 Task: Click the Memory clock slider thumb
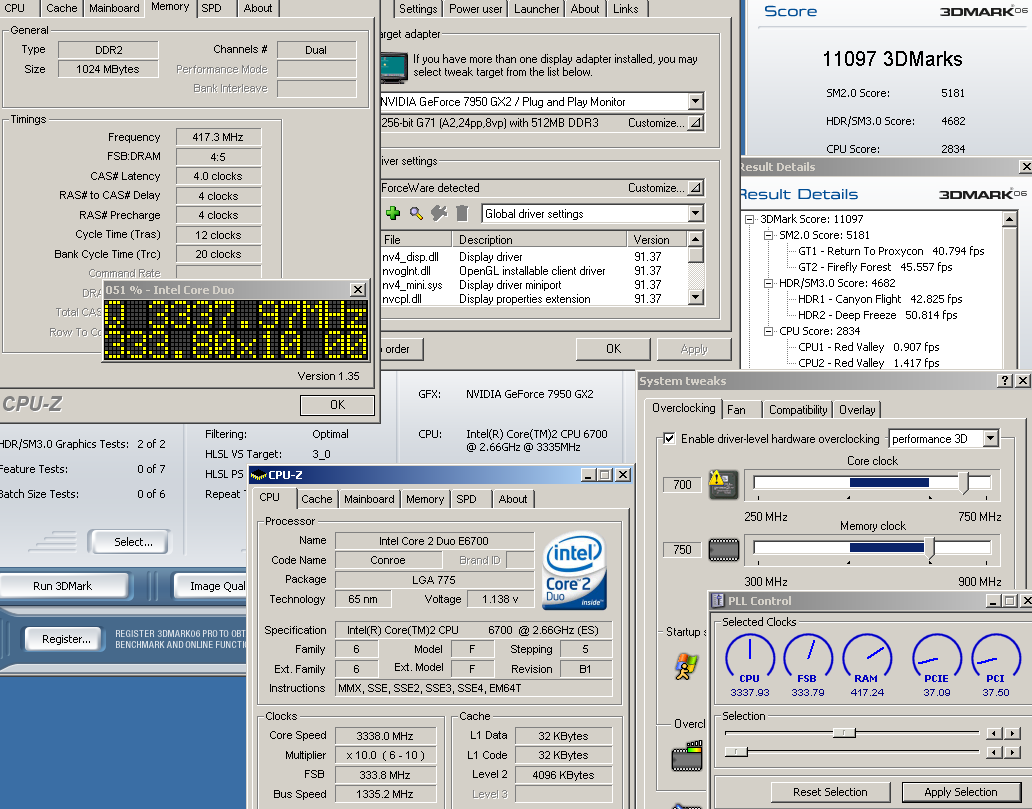point(929,548)
